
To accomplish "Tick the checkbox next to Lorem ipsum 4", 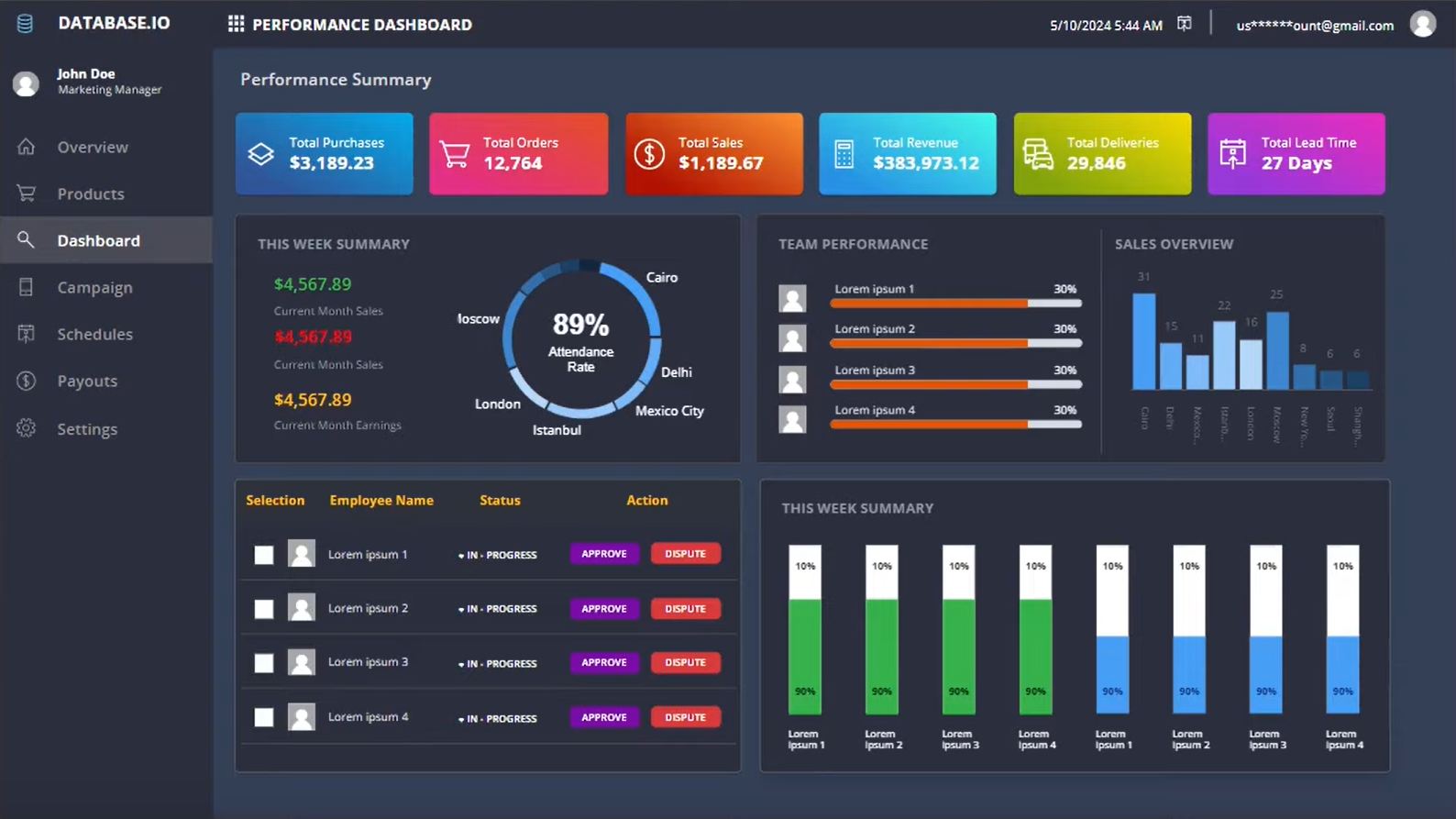I will [x=264, y=717].
